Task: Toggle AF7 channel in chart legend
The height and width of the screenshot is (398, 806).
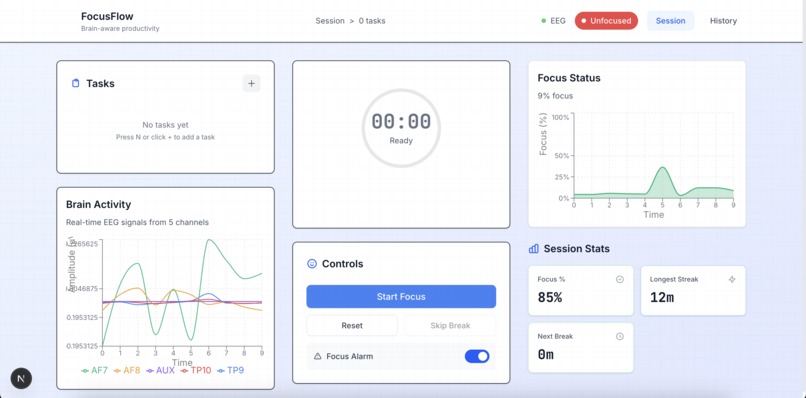Action: (95, 370)
